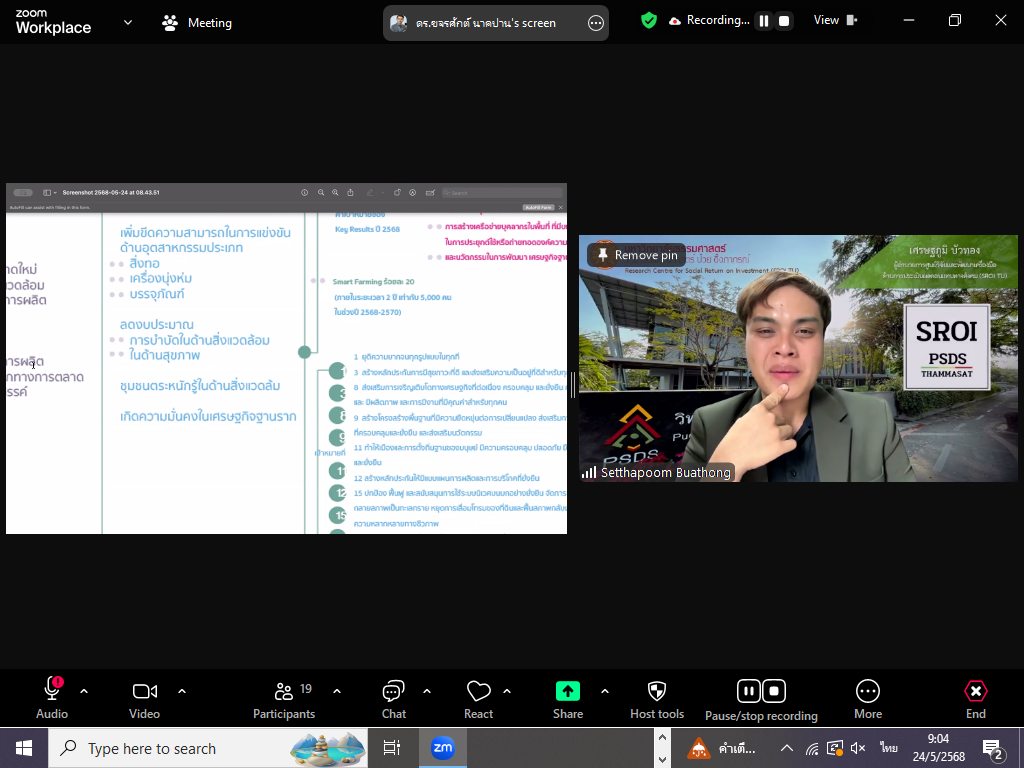Click the shared screen presenter label
This screenshot has width=1024, height=768.
[485, 23]
